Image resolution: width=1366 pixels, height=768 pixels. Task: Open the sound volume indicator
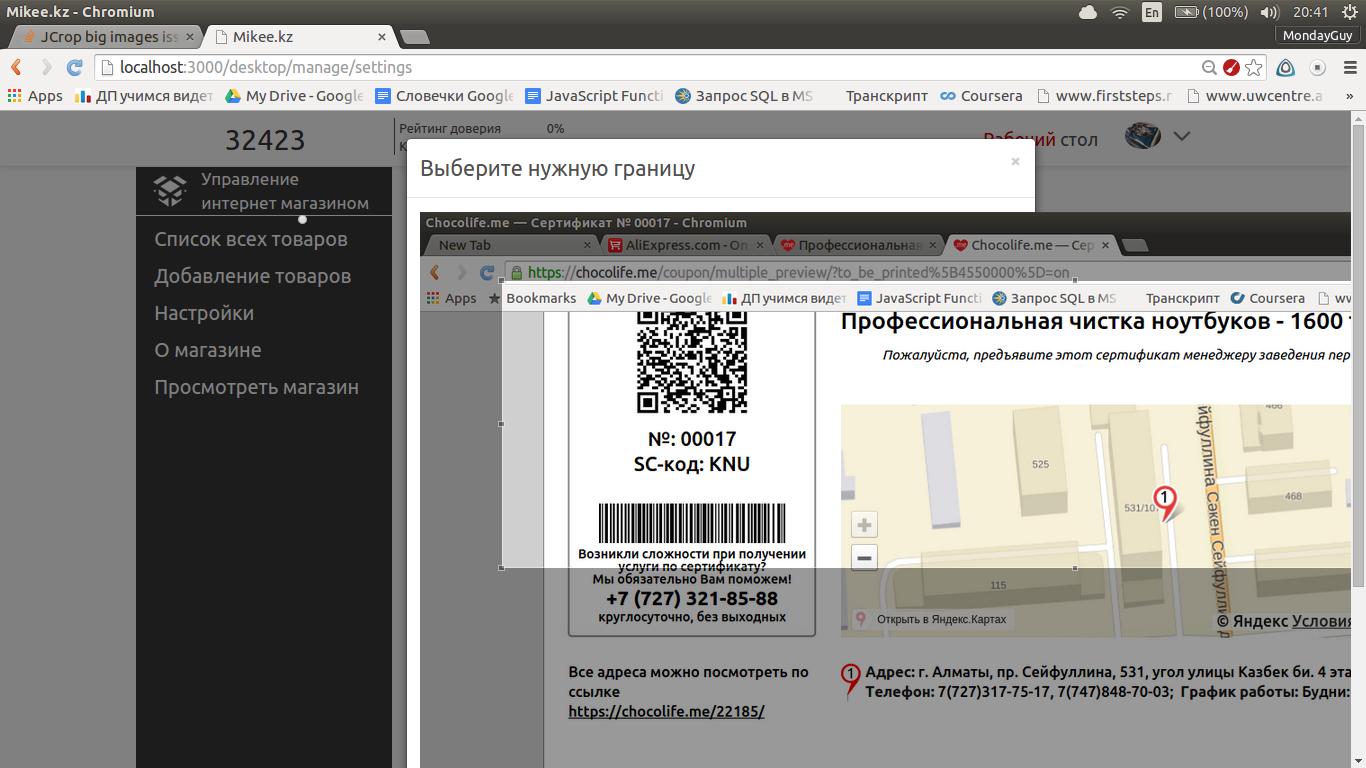pos(1270,12)
